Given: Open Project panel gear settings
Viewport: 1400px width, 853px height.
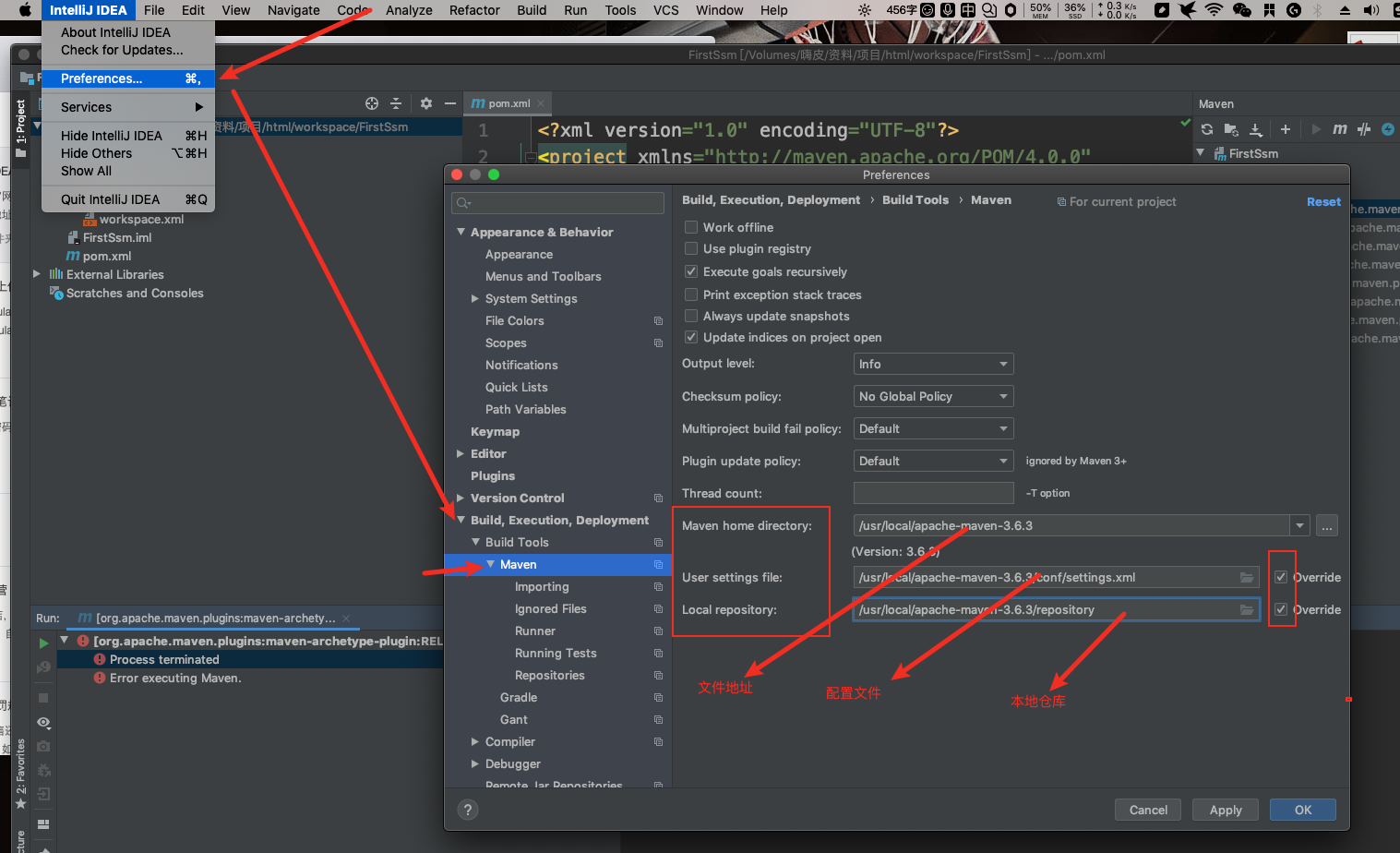Looking at the screenshot, I should pos(426,103).
